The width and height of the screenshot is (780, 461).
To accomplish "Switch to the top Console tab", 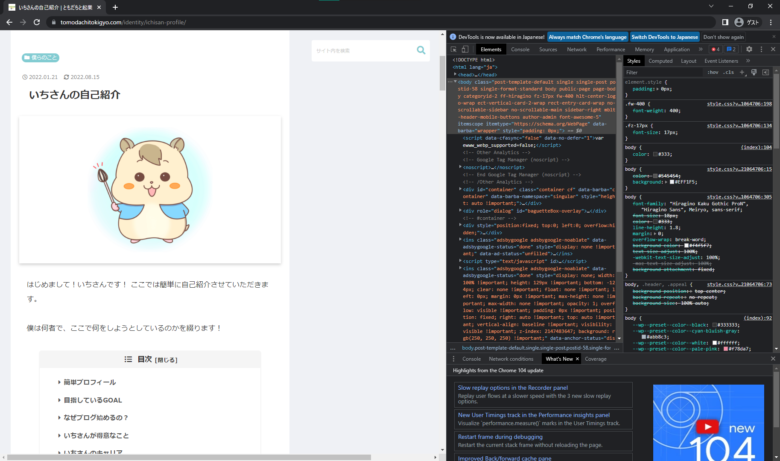I will pos(520,49).
